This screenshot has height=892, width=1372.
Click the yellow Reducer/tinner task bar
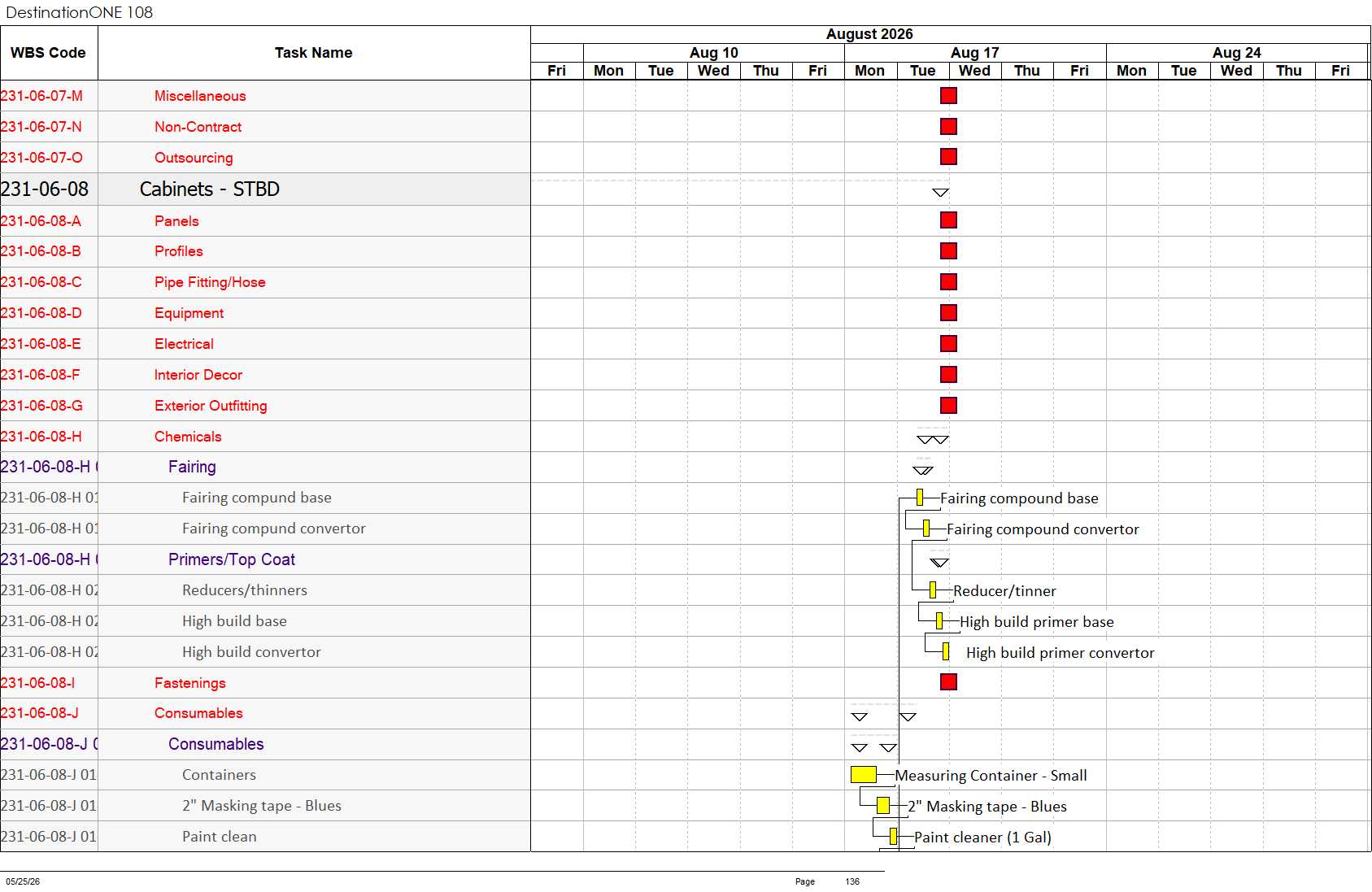(x=933, y=590)
